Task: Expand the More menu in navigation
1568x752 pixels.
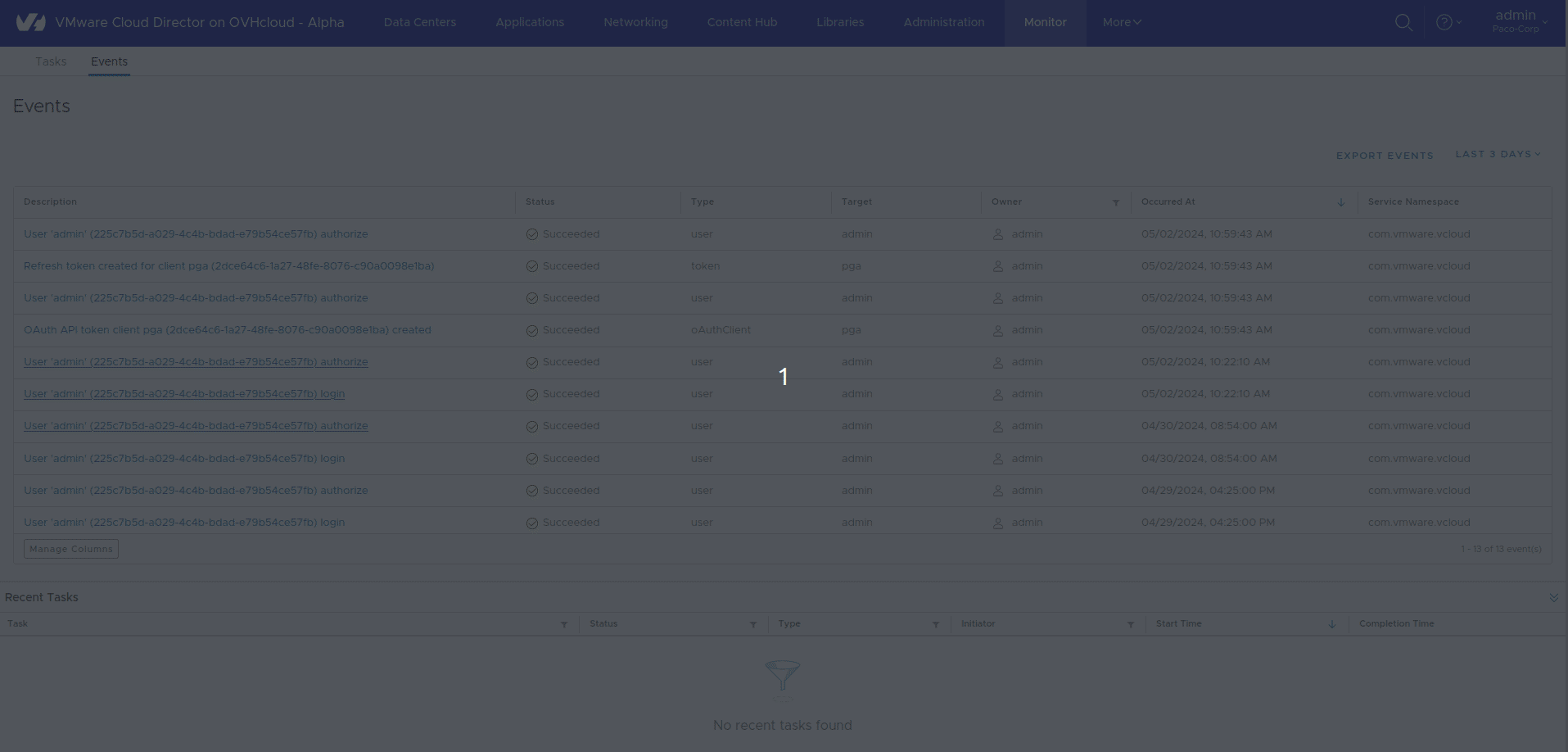Action: point(1120,22)
